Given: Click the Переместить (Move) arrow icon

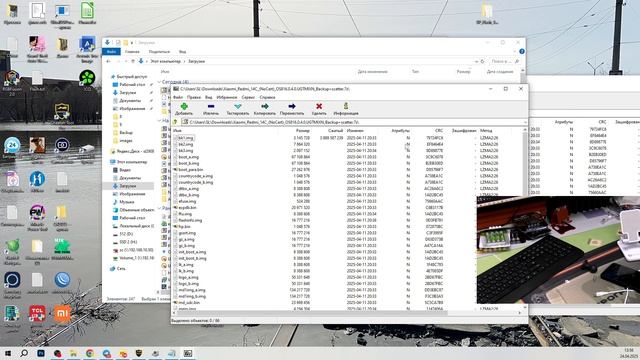Looking at the screenshot, I should coord(292,106).
